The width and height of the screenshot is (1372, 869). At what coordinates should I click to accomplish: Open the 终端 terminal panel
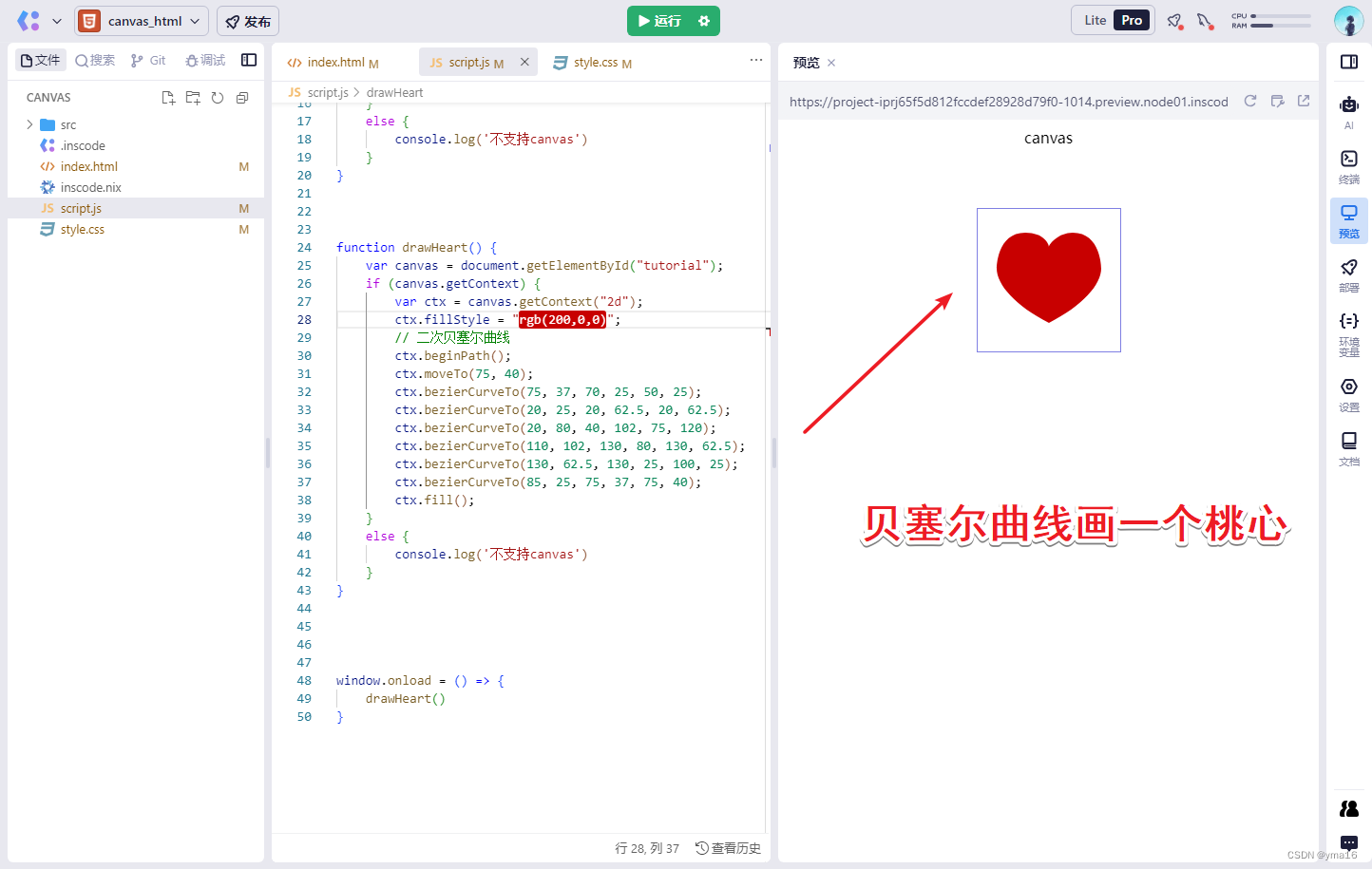pos(1349,166)
